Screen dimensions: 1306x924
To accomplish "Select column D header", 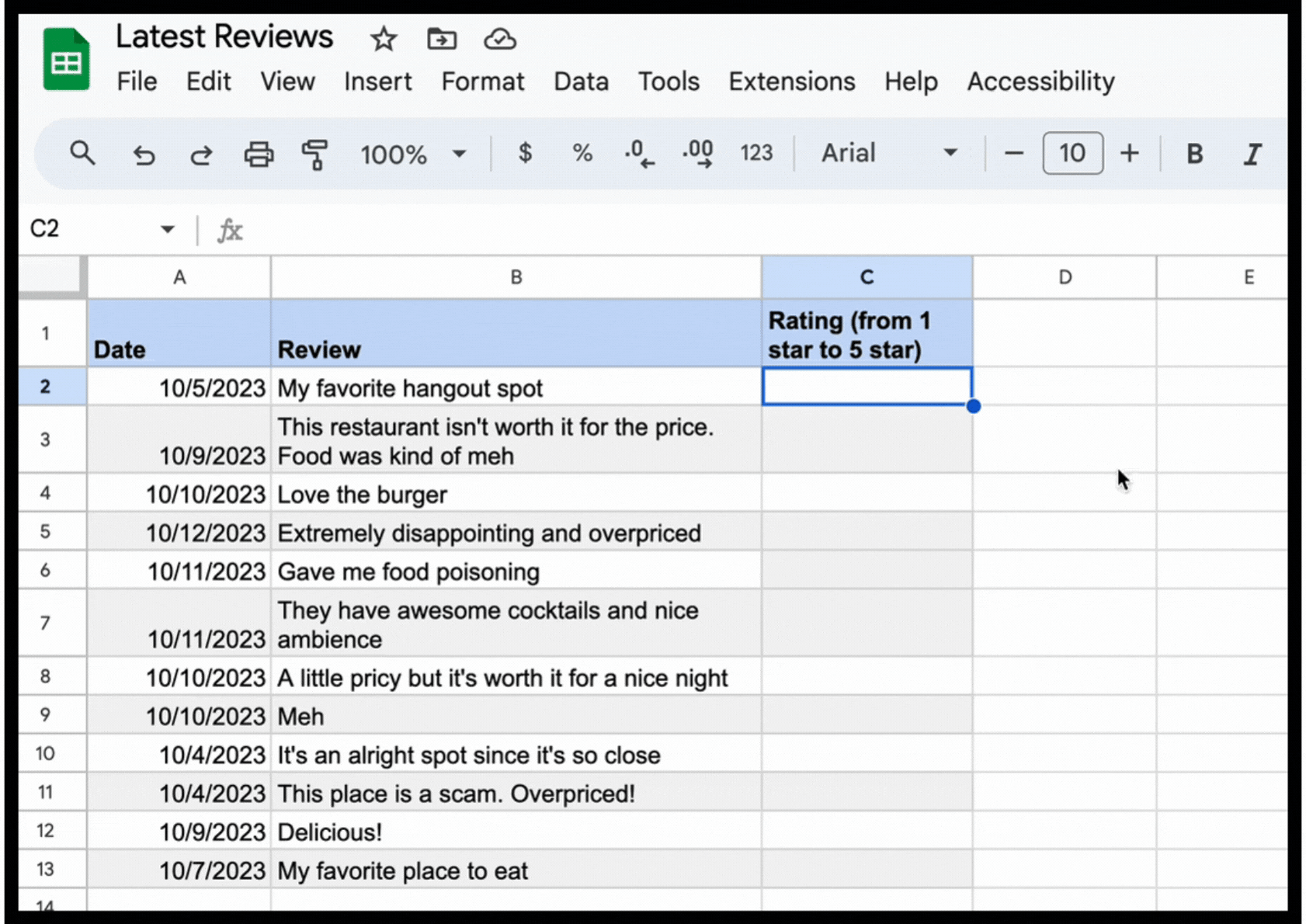I will coord(1065,277).
